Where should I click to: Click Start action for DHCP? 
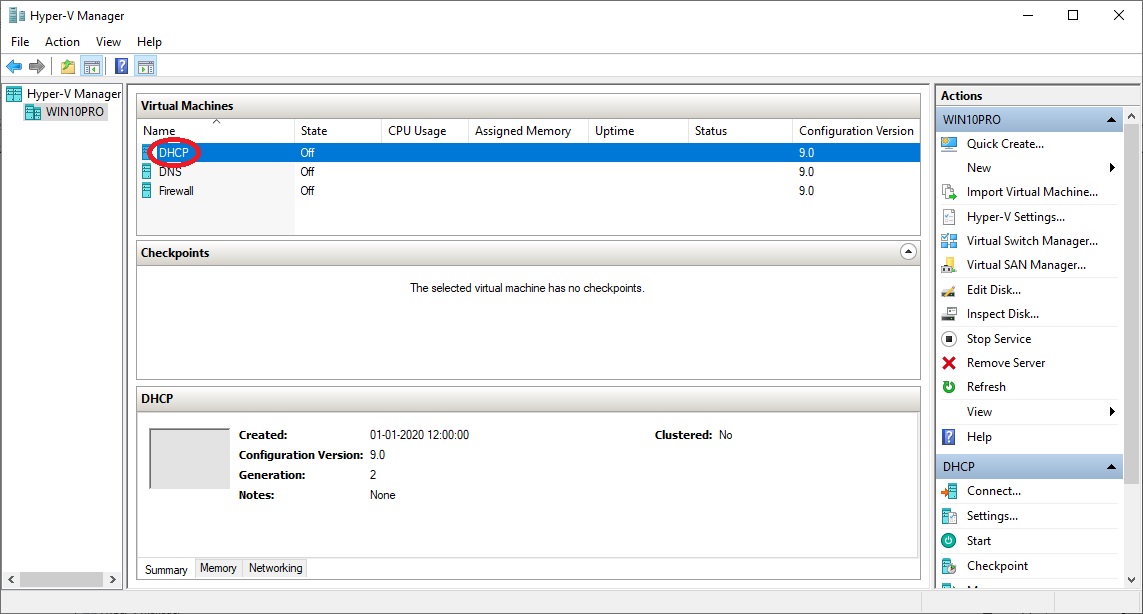[978, 540]
